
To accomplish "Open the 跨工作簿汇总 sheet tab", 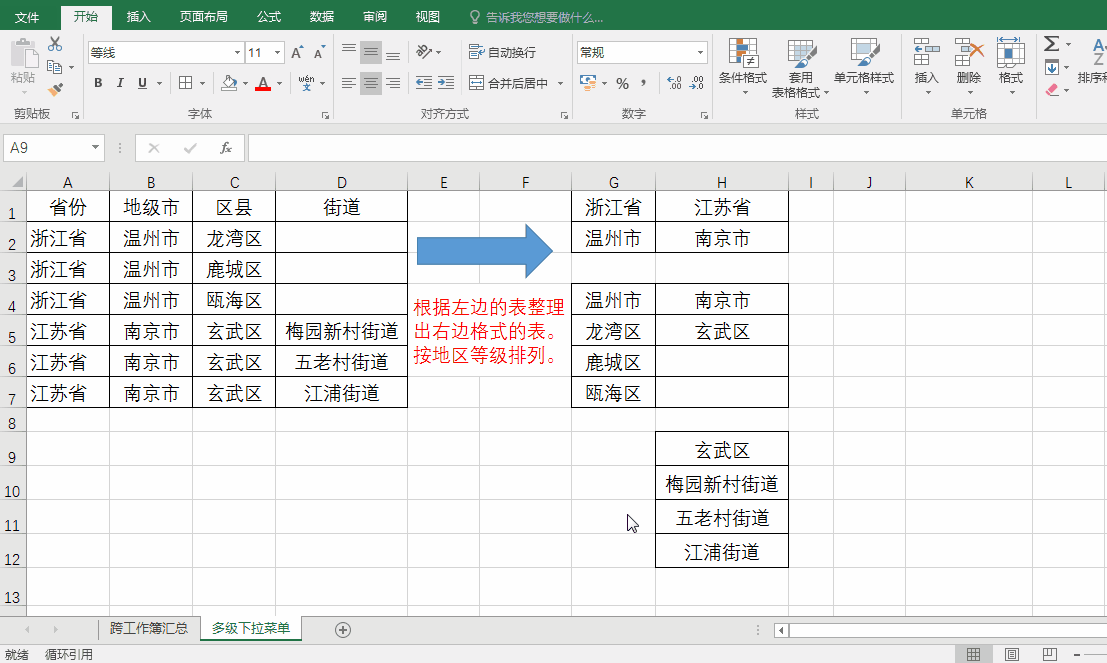I will click(149, 628).
